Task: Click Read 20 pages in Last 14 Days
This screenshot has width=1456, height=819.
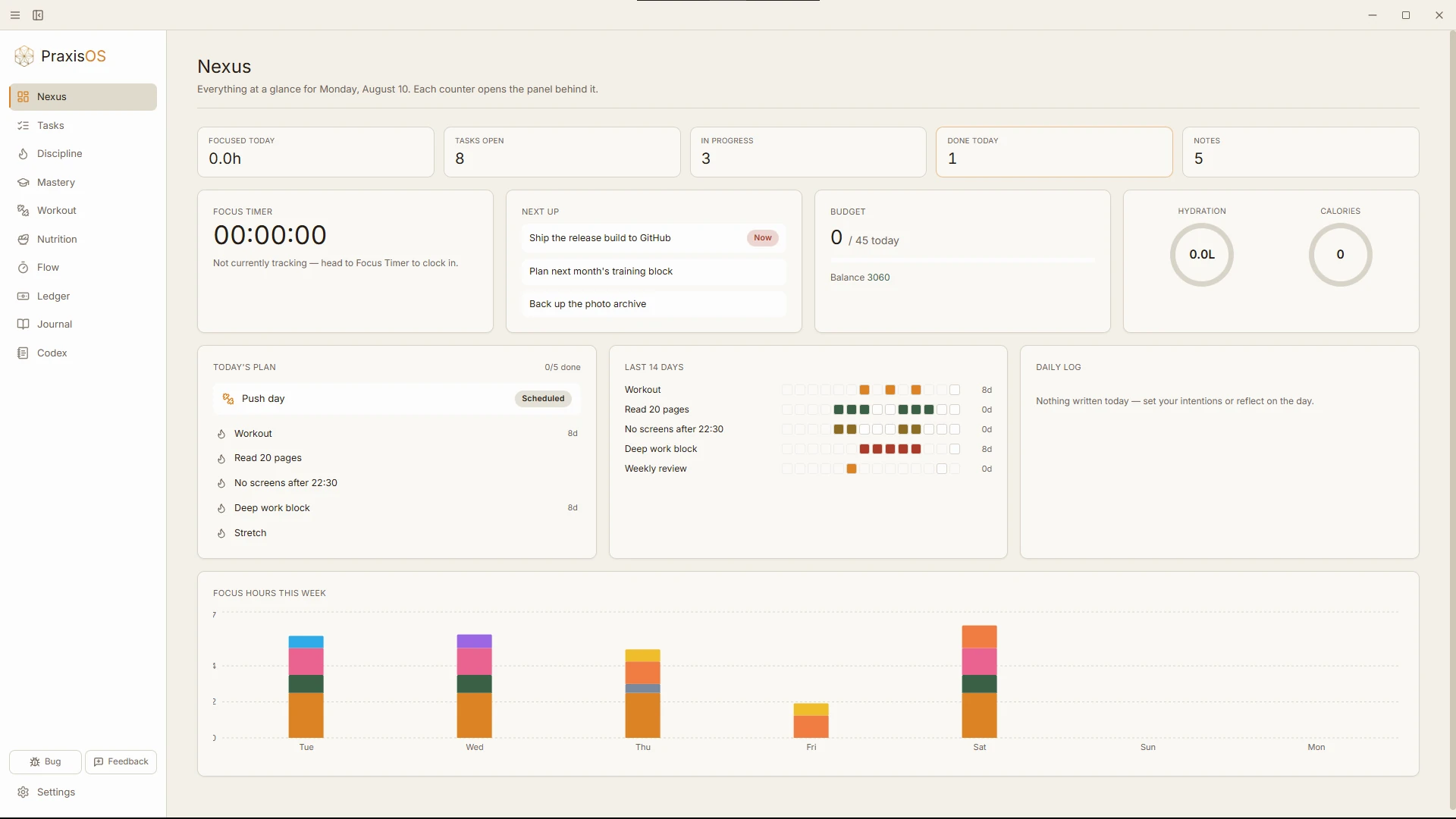Action: point(657,409)
